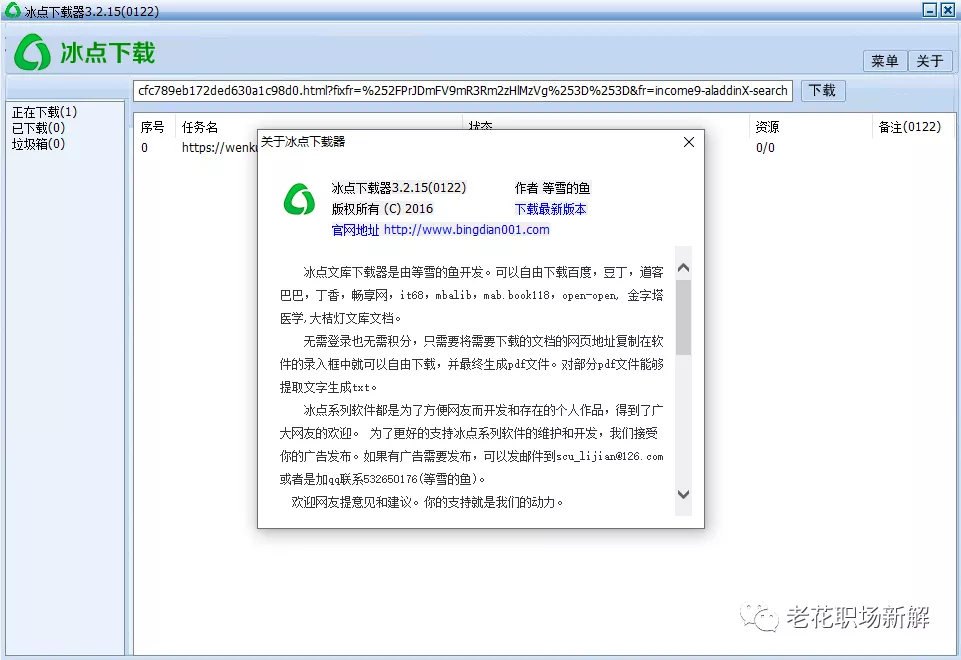Click the 作者 等雪的鱼 text

pyautogui.click(x=552, y=188)
